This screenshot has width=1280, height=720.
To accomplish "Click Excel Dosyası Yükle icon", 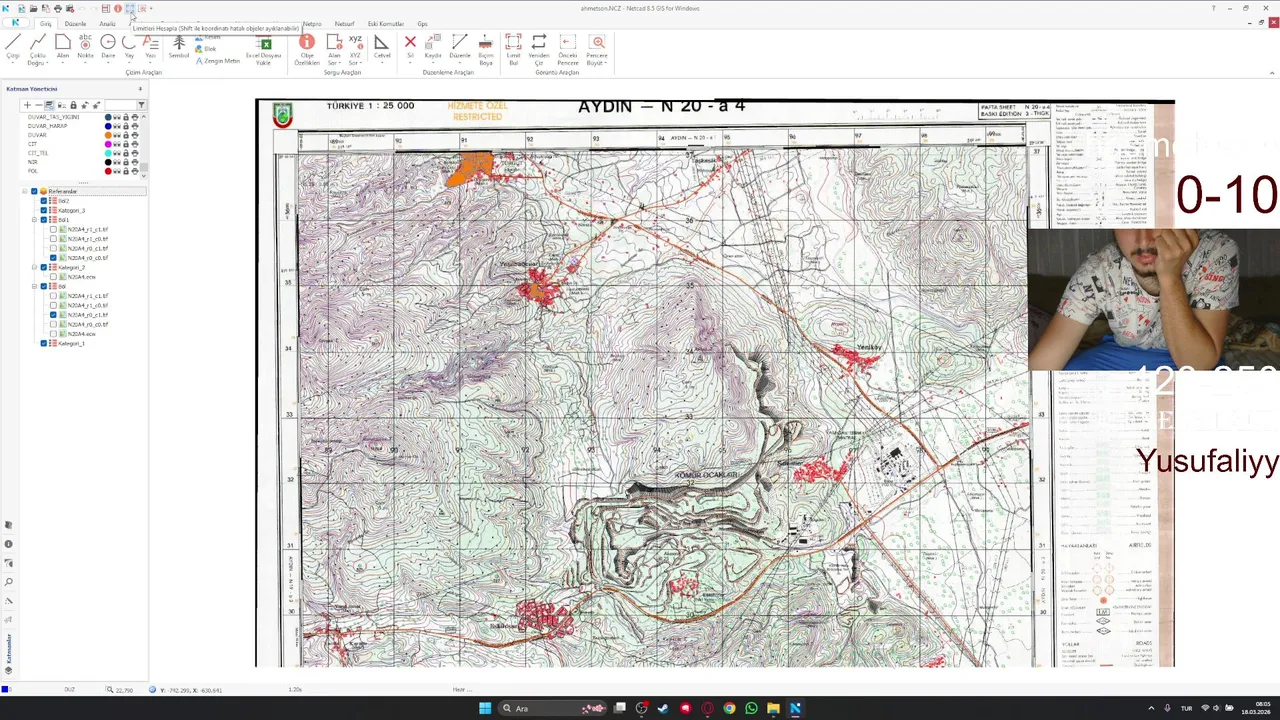I will (264, 51).
